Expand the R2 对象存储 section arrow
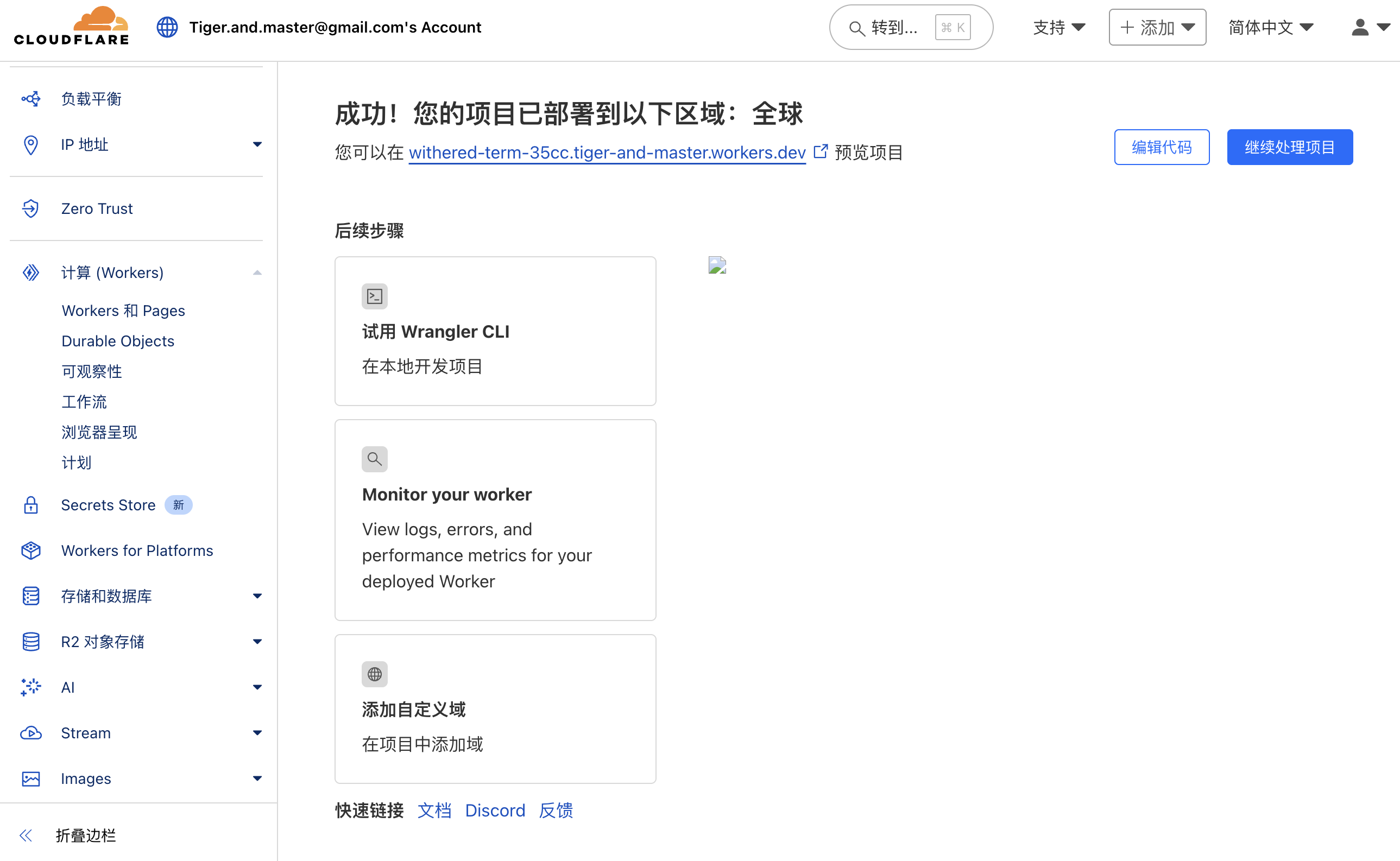The width and height of the screenshot is (1400, 861). coord(257,642)
